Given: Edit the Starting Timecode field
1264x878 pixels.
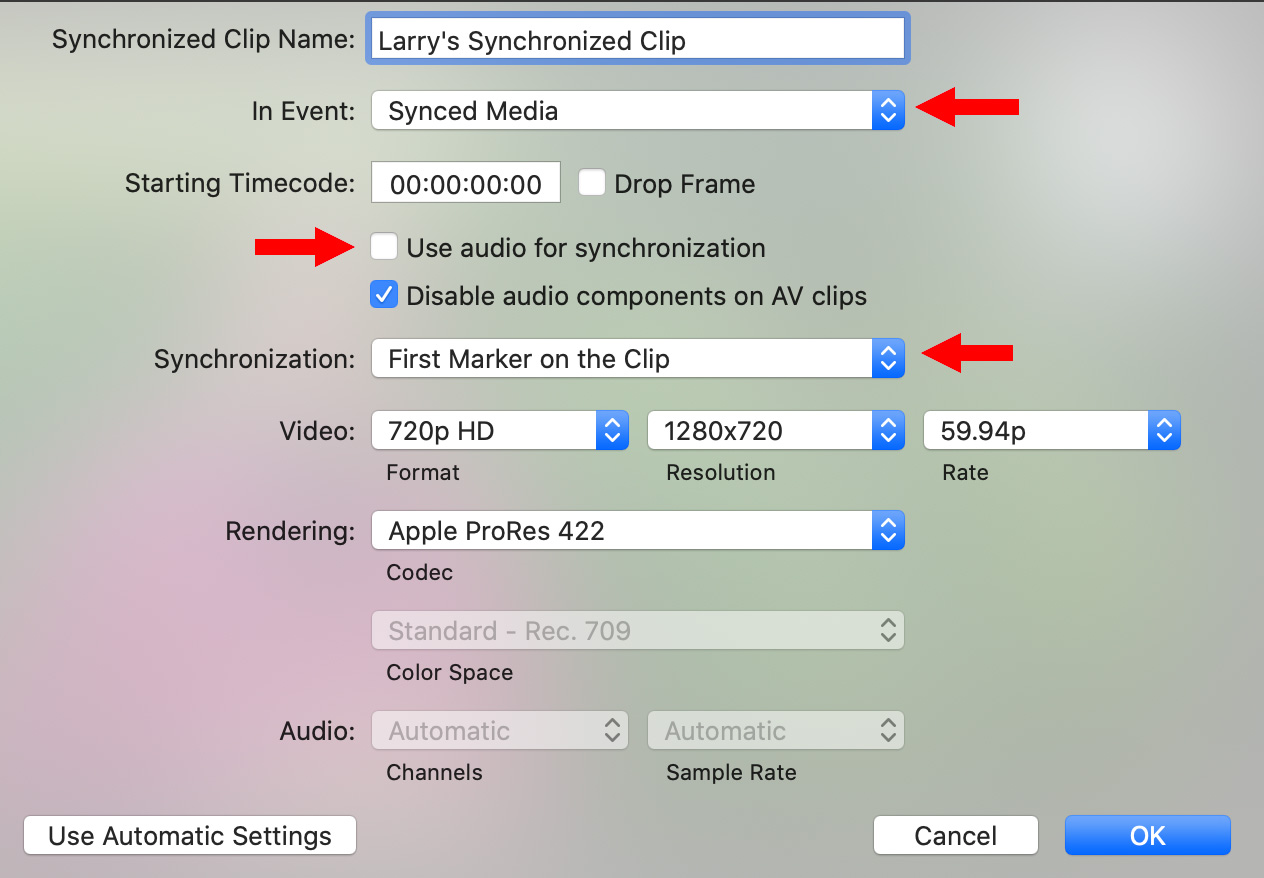Looking at the screenshot, I should coord(466,183).
